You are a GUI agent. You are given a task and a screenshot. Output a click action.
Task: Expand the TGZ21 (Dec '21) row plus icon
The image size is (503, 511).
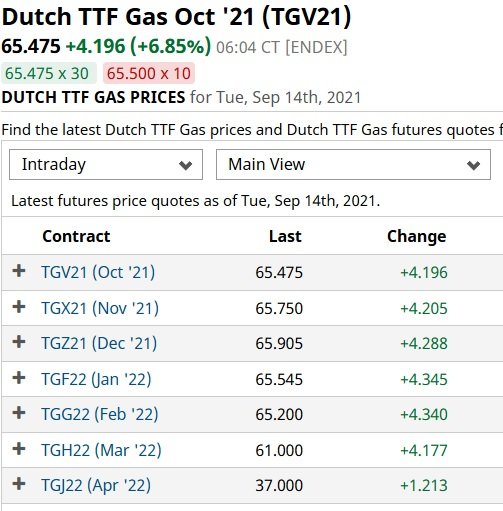19,342
